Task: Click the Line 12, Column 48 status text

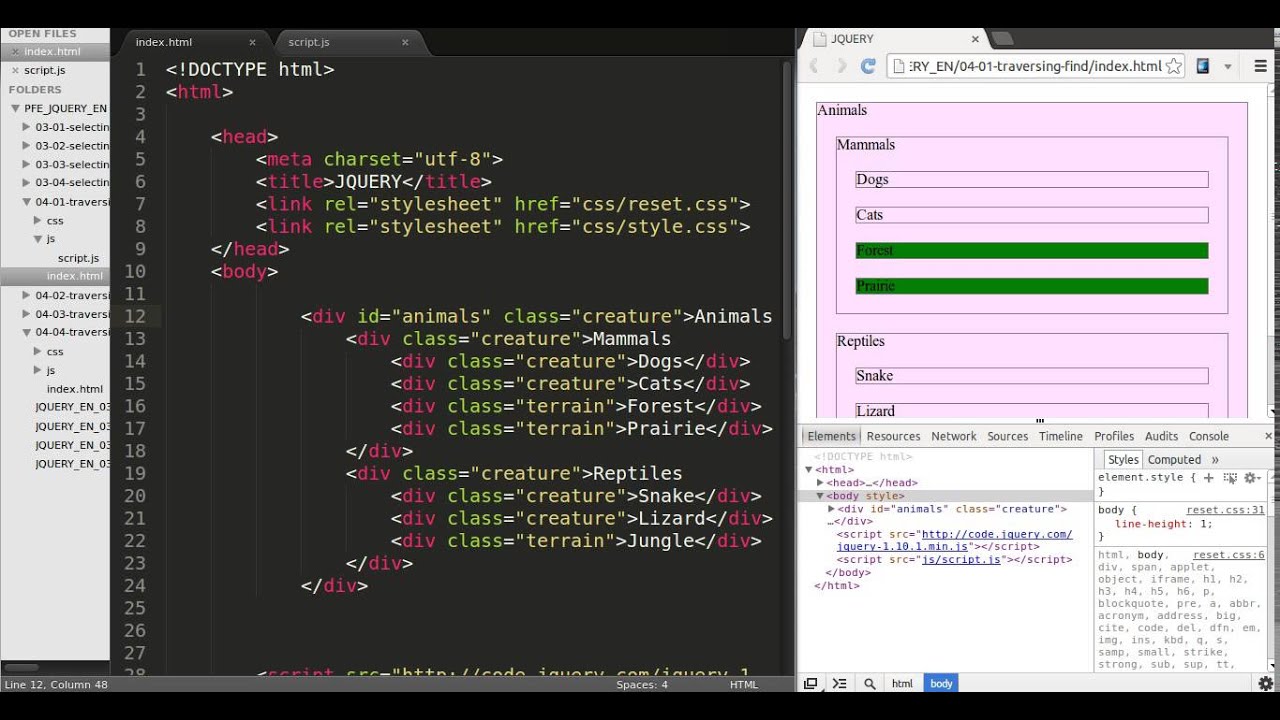Action: [x=55, y=685]
